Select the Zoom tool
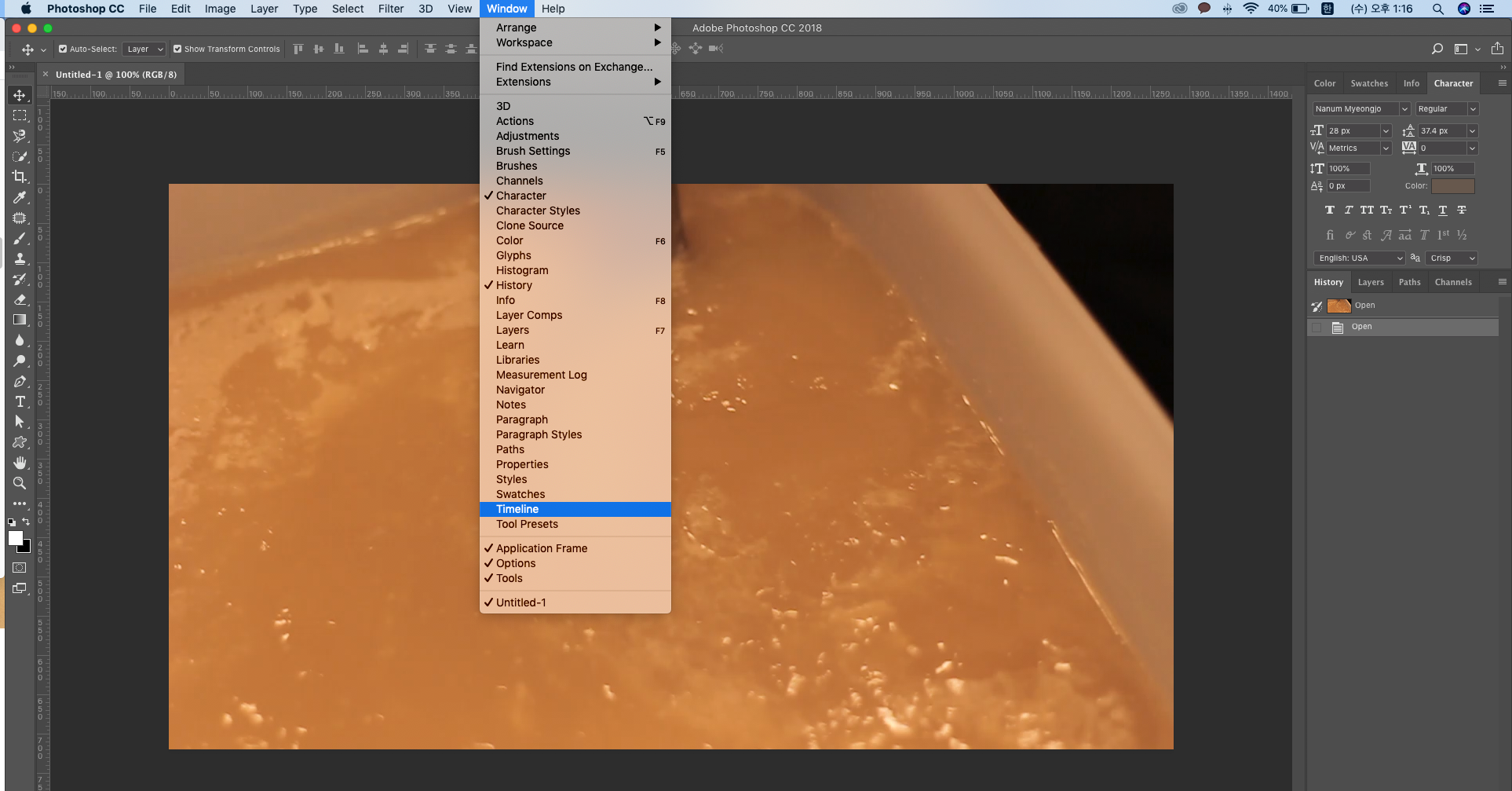The image size is (1512, 791). click(x=20, y=483)
